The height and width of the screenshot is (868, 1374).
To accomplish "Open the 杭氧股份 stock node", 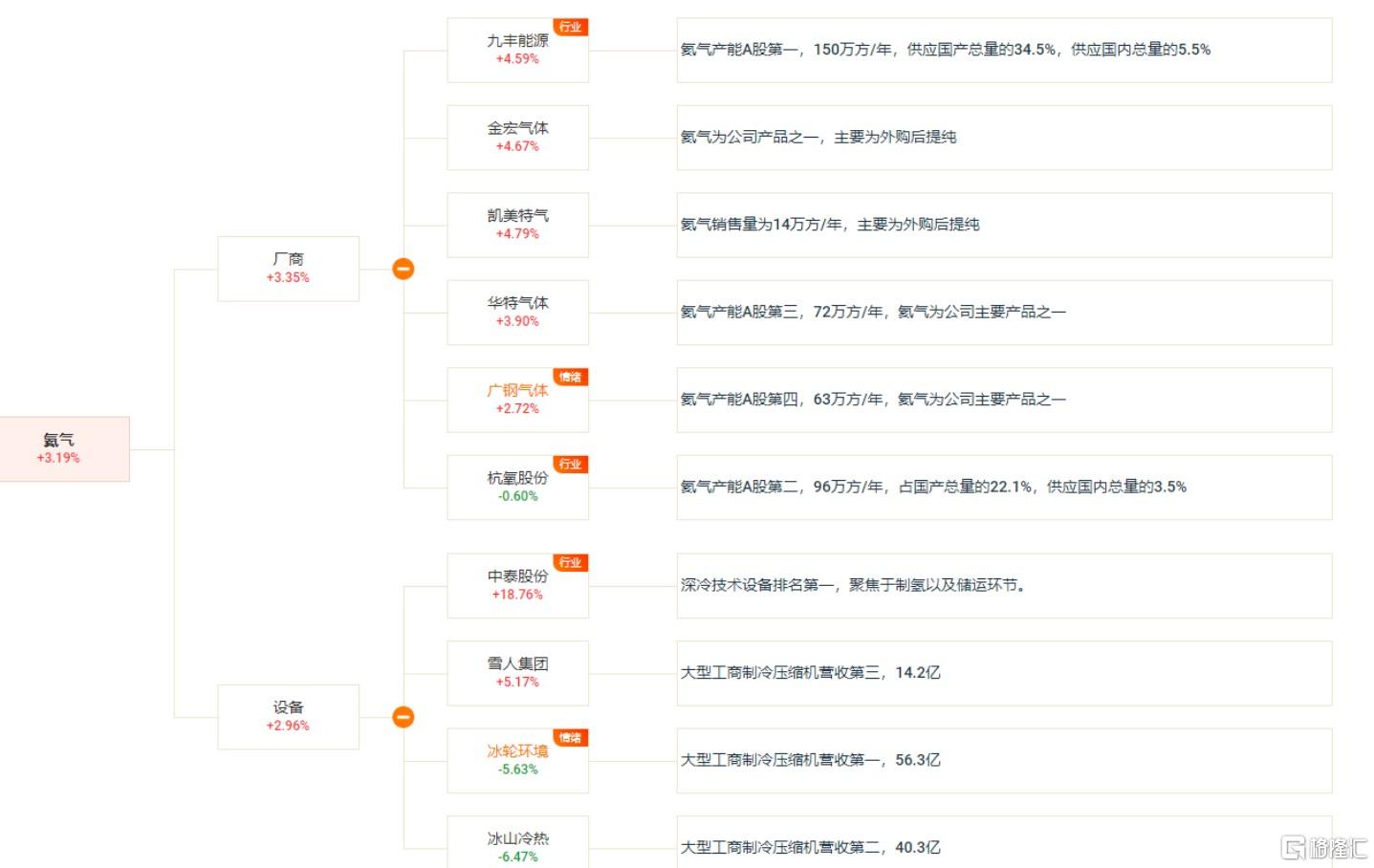I will [517, 488].
